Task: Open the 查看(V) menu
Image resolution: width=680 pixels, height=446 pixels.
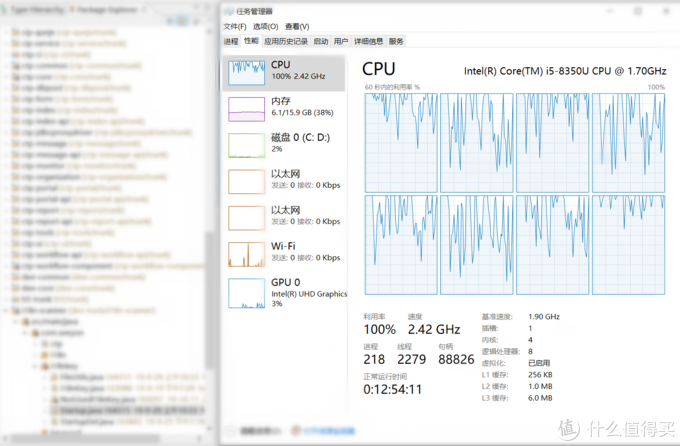Action: [297, 26]
